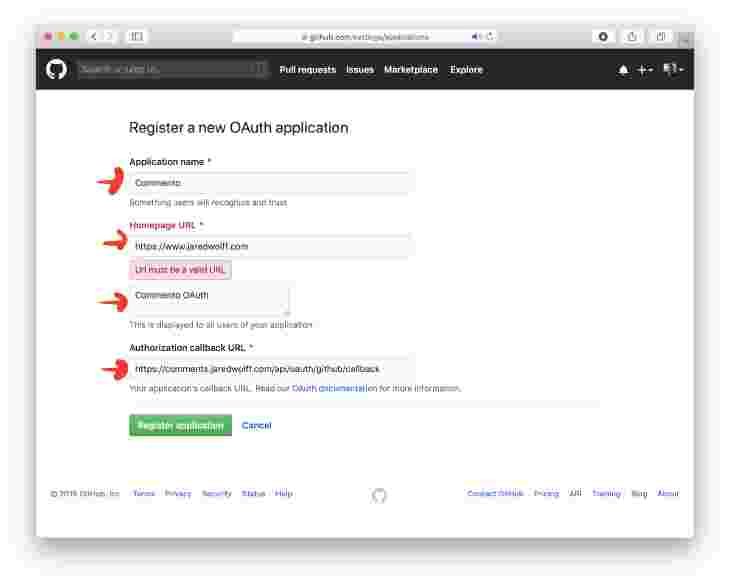Click the Safari share button
Image resolution: width=730 pixels, height=585 pixels.
pos(632,36)
